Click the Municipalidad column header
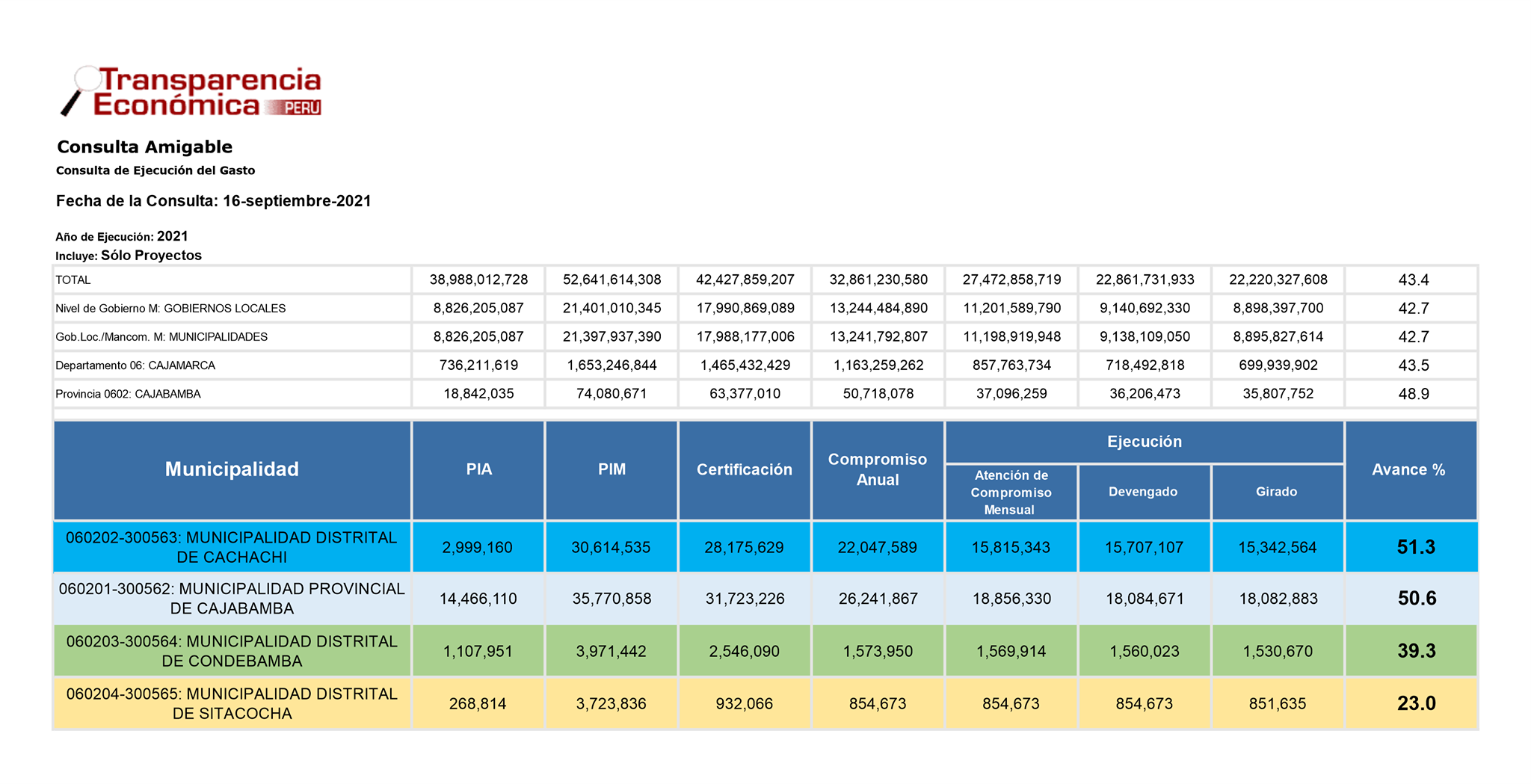This screenshot has height=784, width=1531. pyautogui.click(x=232, y=469)
